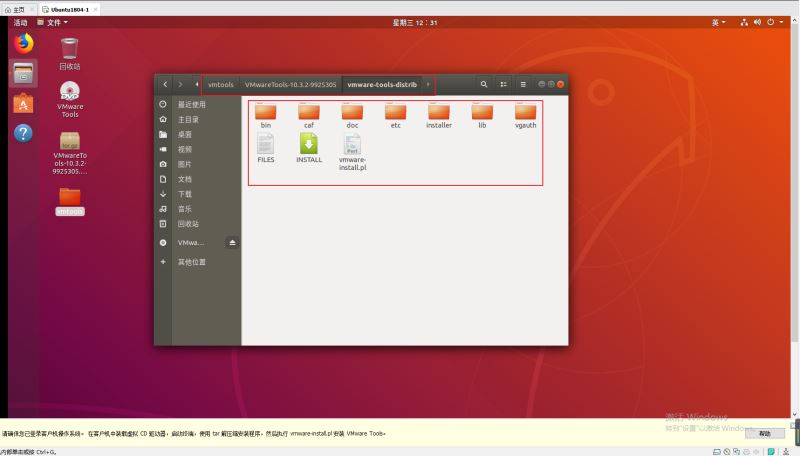Open the file manager hamburger menu
The width and height of the screenshot is (800, 456).
click(522, 84)
